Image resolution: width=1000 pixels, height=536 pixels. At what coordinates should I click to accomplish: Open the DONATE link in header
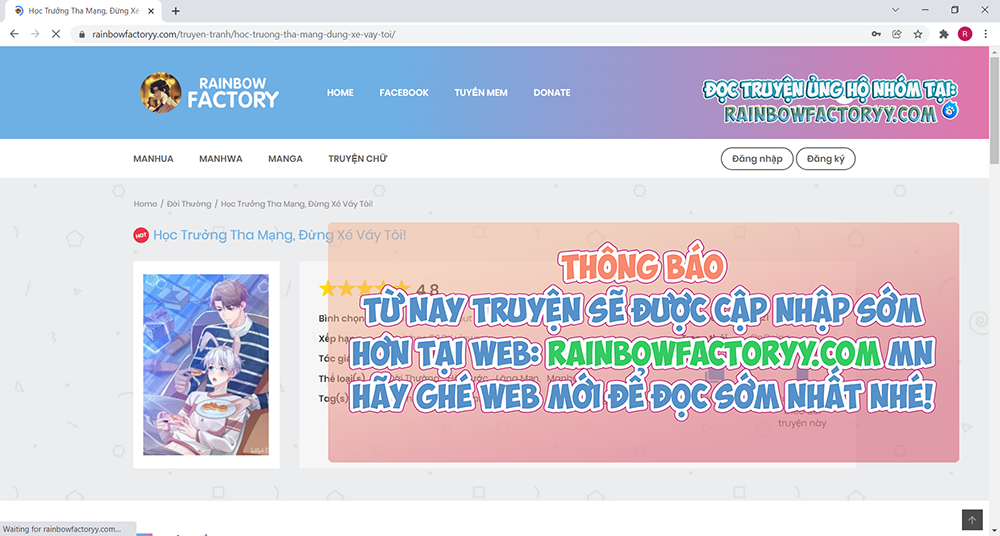click(551, 92)
